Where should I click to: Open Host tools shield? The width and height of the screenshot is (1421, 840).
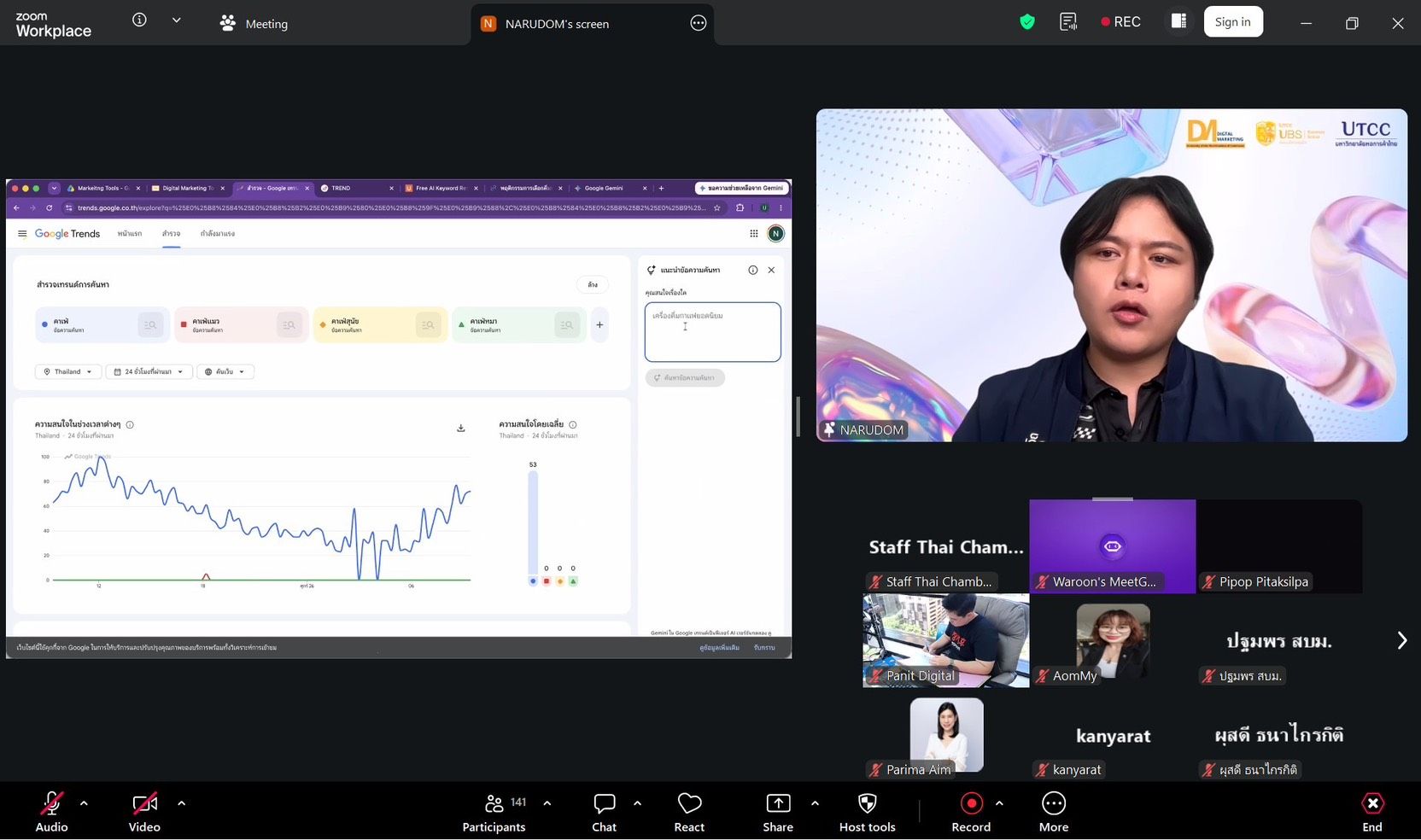[x=867, y=812]
